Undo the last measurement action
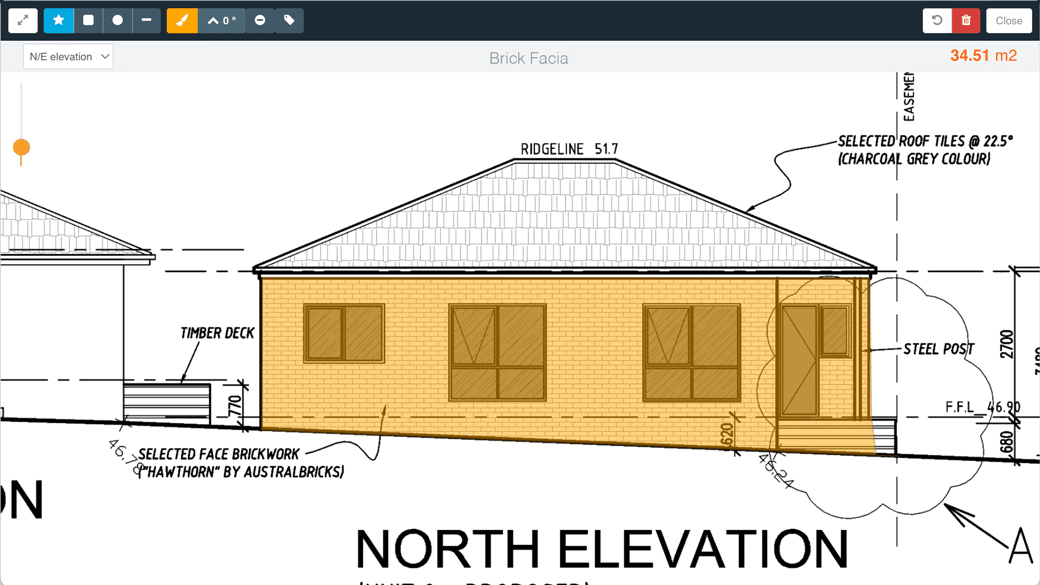Image resolution: width=1040 pixels, height=585 pixels. click(936, 20)
